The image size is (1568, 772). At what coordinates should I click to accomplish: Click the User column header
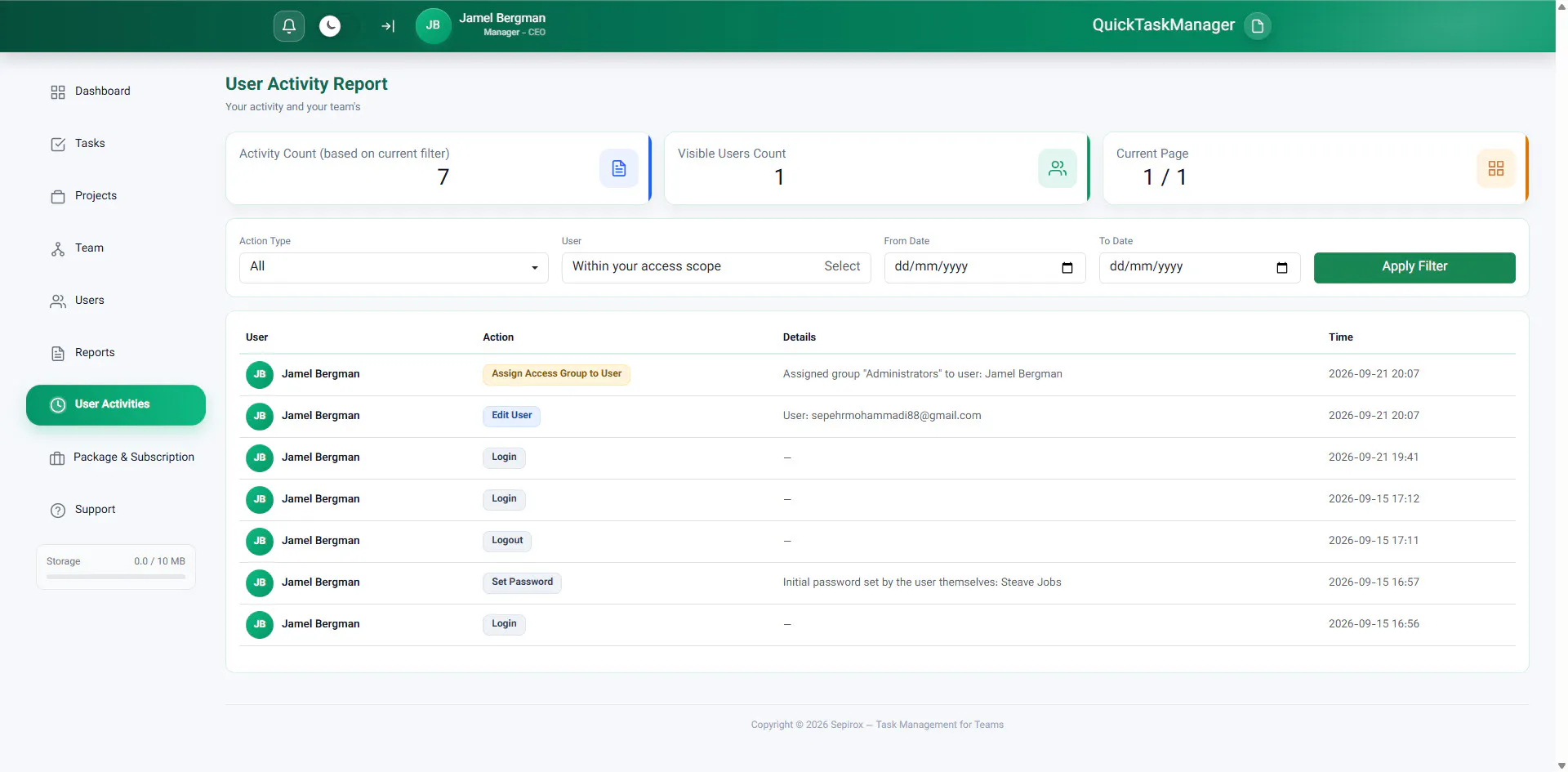(256, 337)
